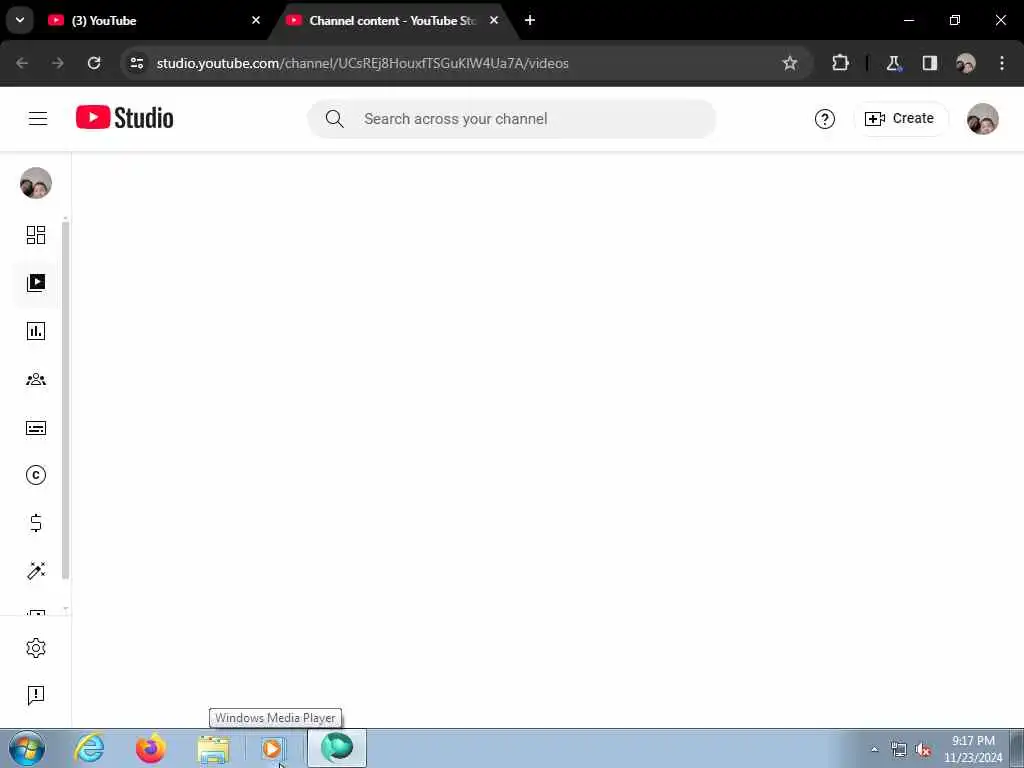Go back in browser history
Screen dimensions: 1024x768
[22, 63]
